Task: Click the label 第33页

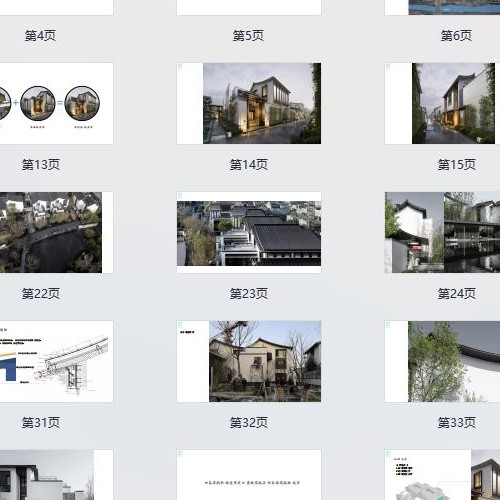Action: click(x=457, y=423)
